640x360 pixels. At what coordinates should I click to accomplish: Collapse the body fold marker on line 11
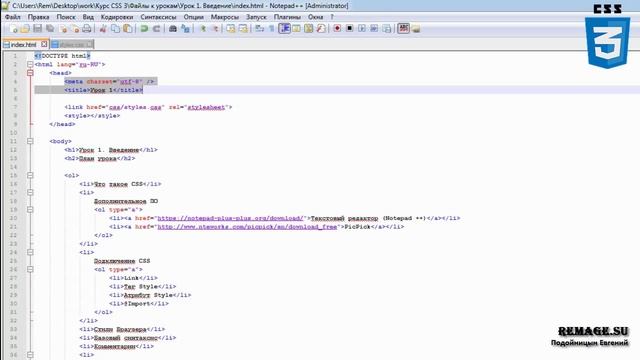(30, 141)
